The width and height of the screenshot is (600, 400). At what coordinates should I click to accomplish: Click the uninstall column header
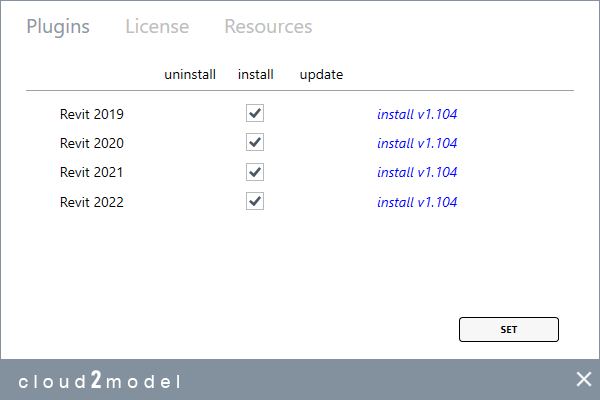[x=190, y=75]
